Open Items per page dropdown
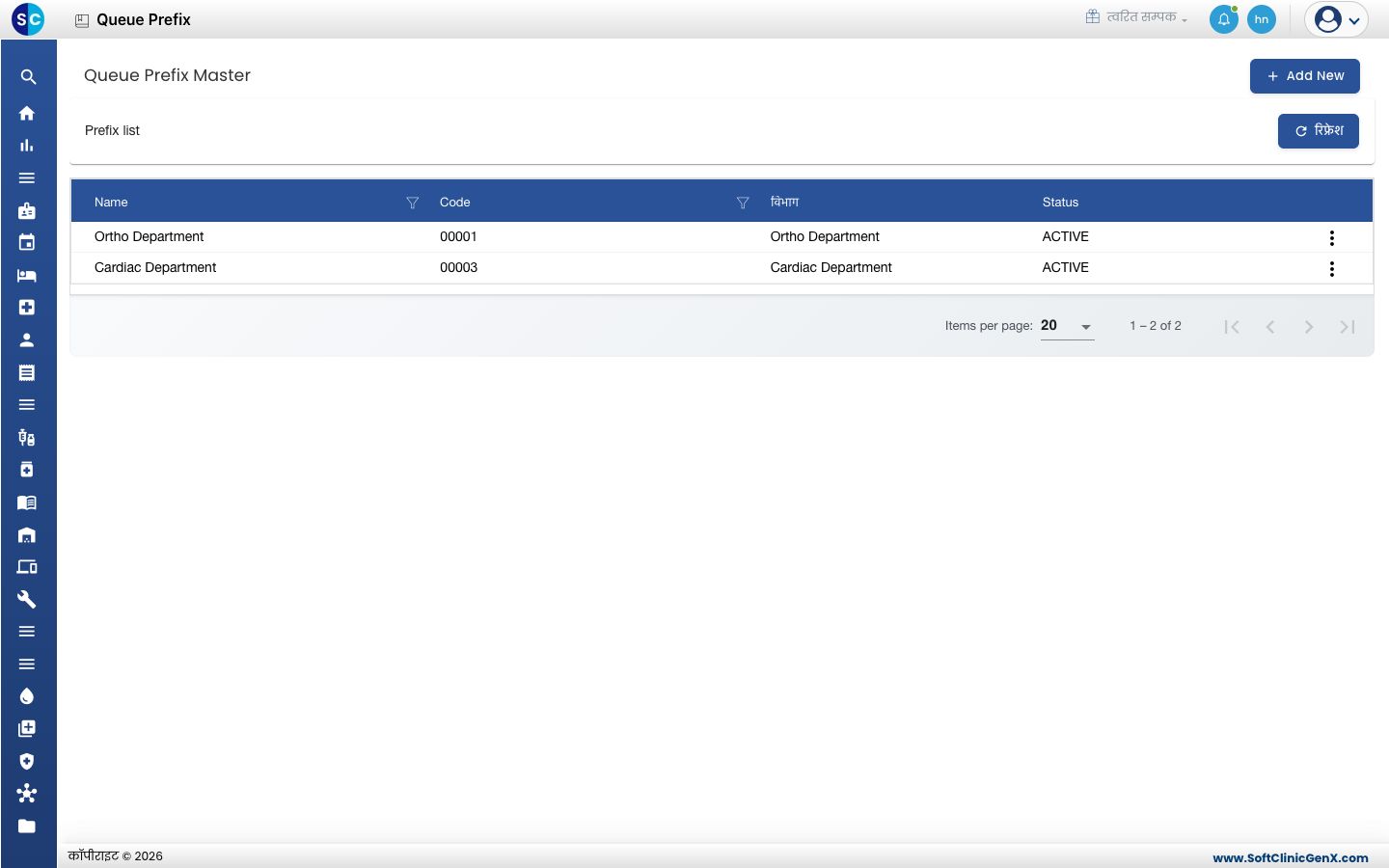 tap(1067, 326)
